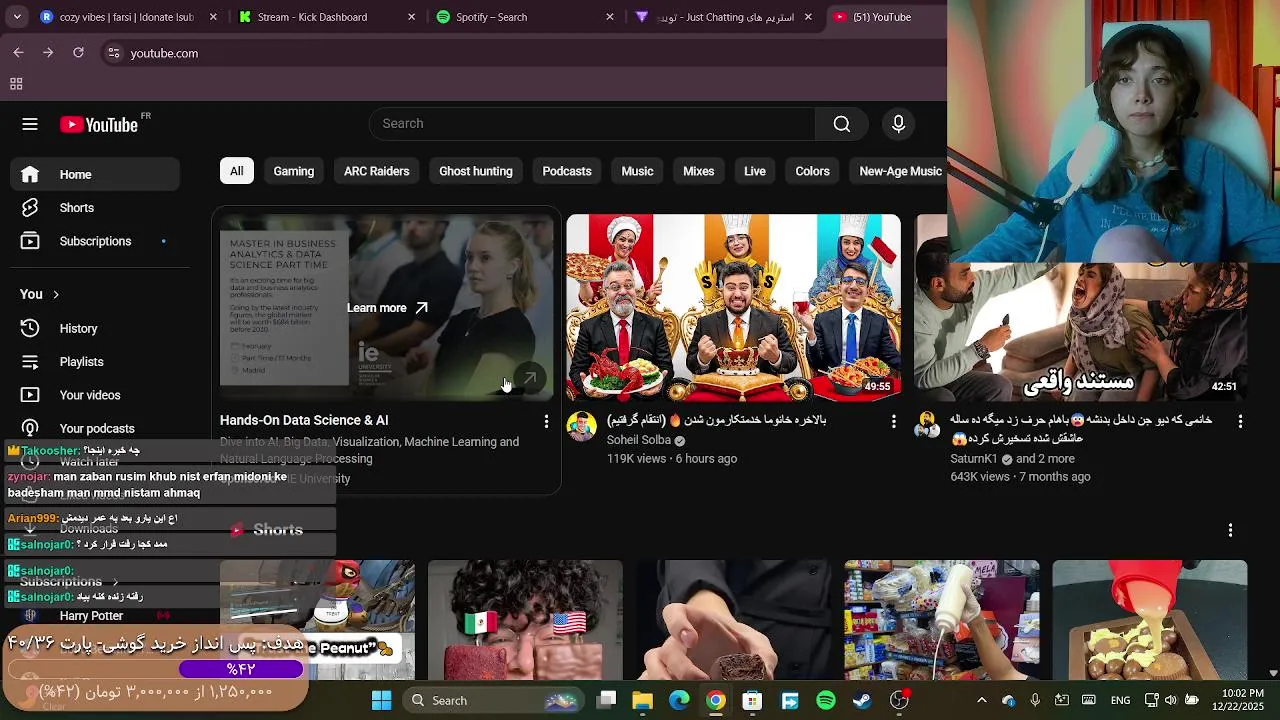The image size is (1280, 720).
Task: Click the browser forward arrow
Action: point(48,53)
